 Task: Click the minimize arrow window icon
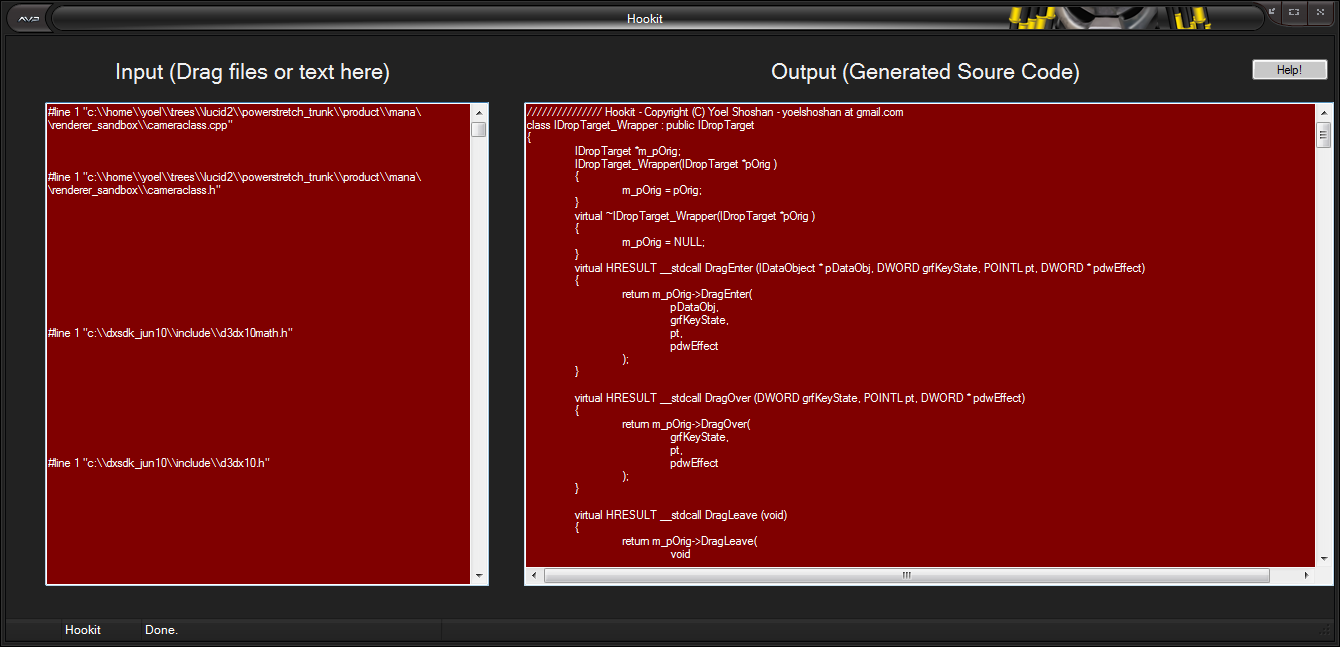pos(1273,11)
